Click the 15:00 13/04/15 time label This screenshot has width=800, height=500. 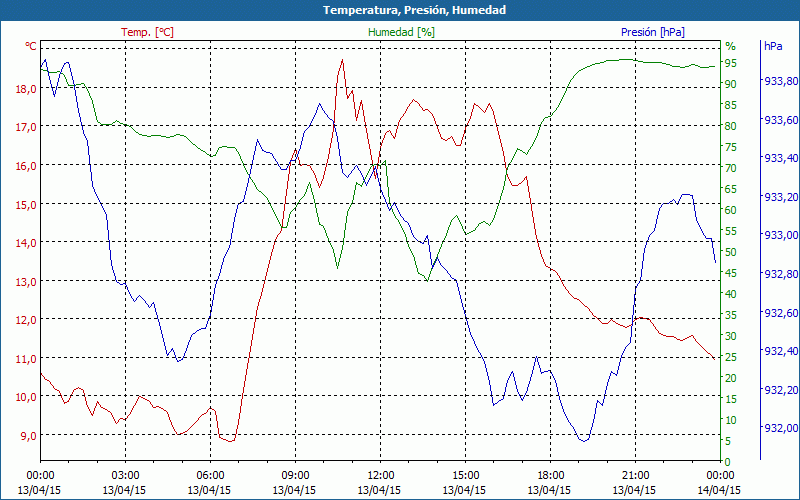(x=464, y=483)
